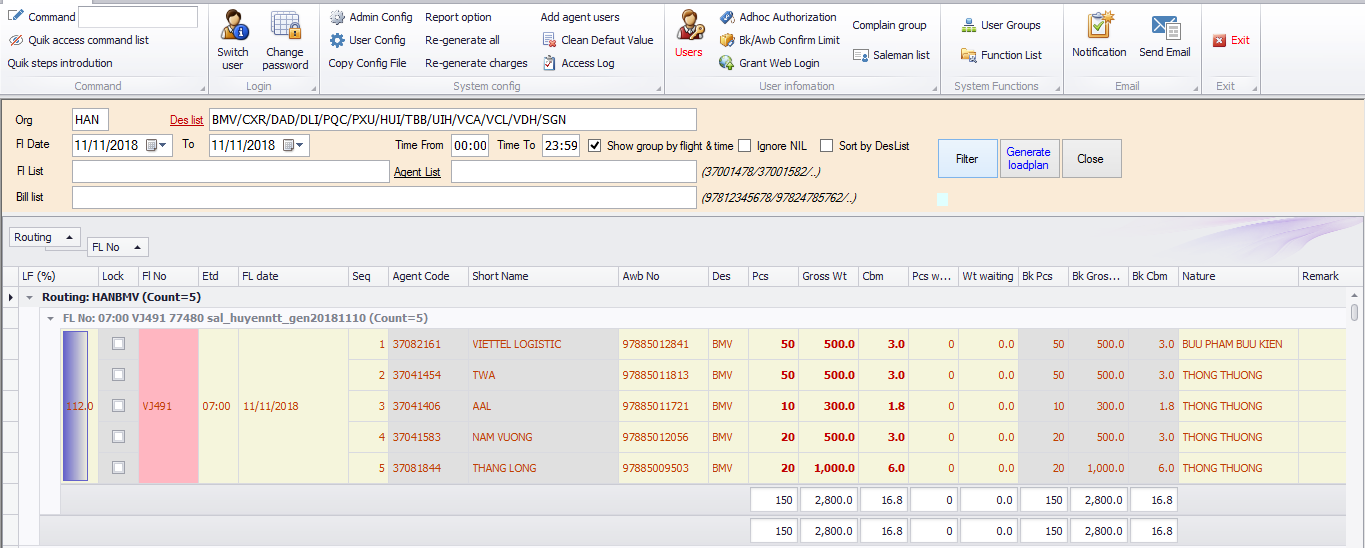Click the Generate loadplan button
Image resolution: width=1365 pixels, height=548 pixels.
1028,159
